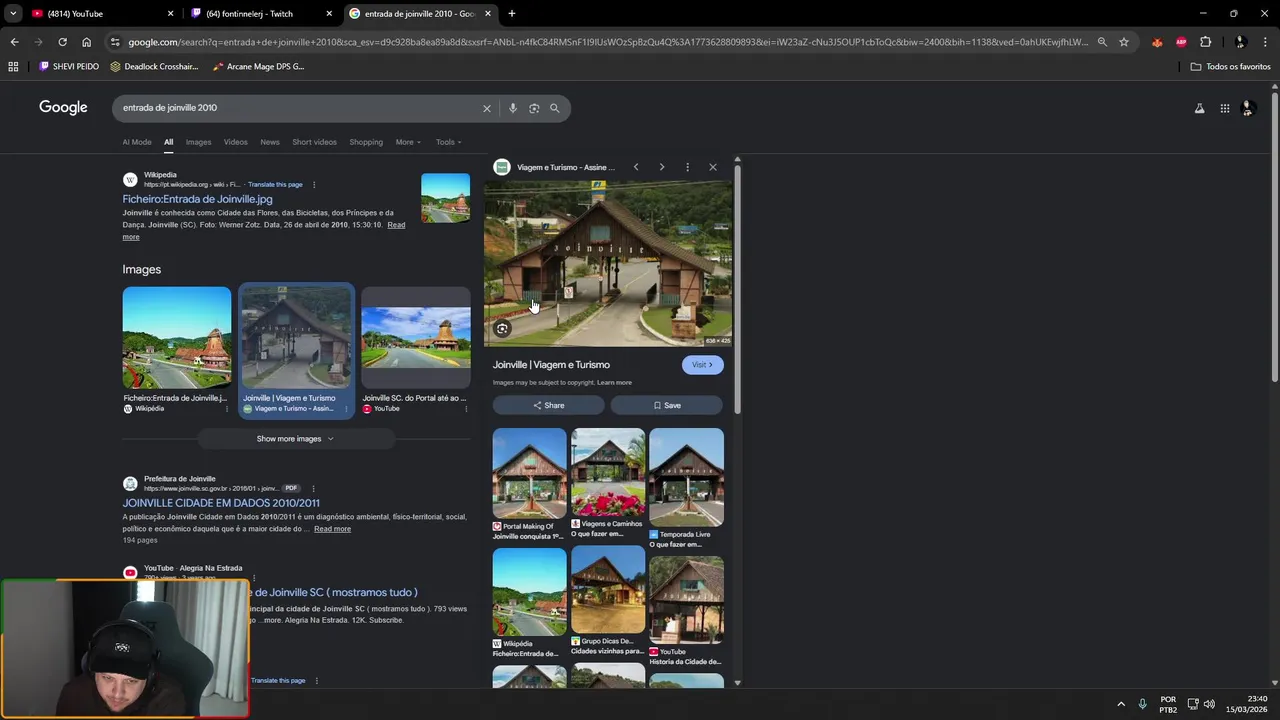Open Historia da Cidade YouTube related image
Screen dimensions: 1280x720
click(686, 600)
